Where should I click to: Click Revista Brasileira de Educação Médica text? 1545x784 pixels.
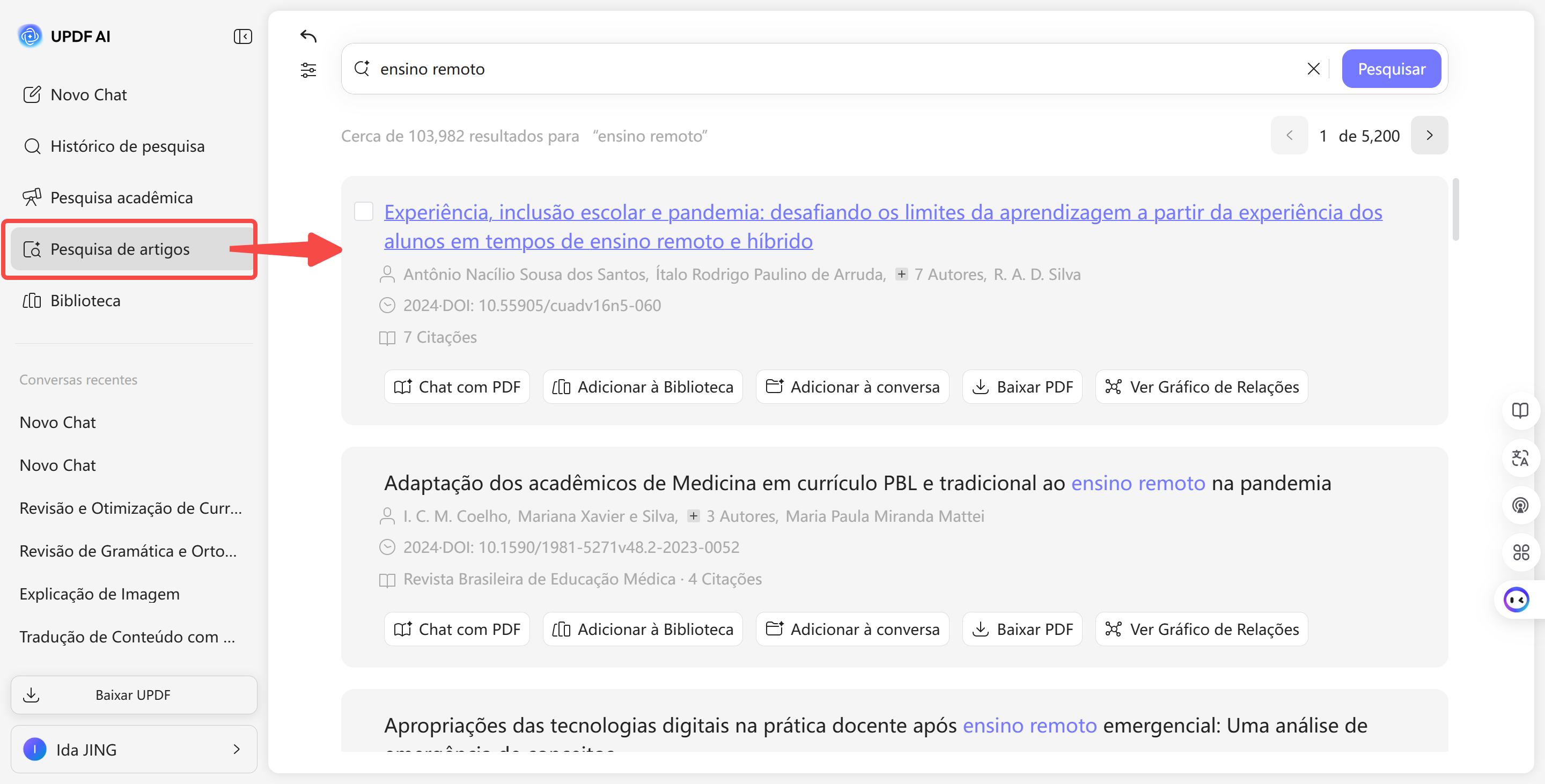(x=539, y=579)
